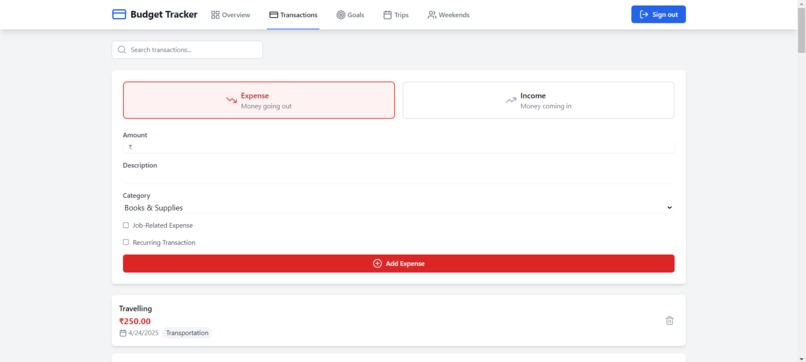
Task: Click the Job-Related Expense label
Action: pyautogui.click(x=162, y=225)
